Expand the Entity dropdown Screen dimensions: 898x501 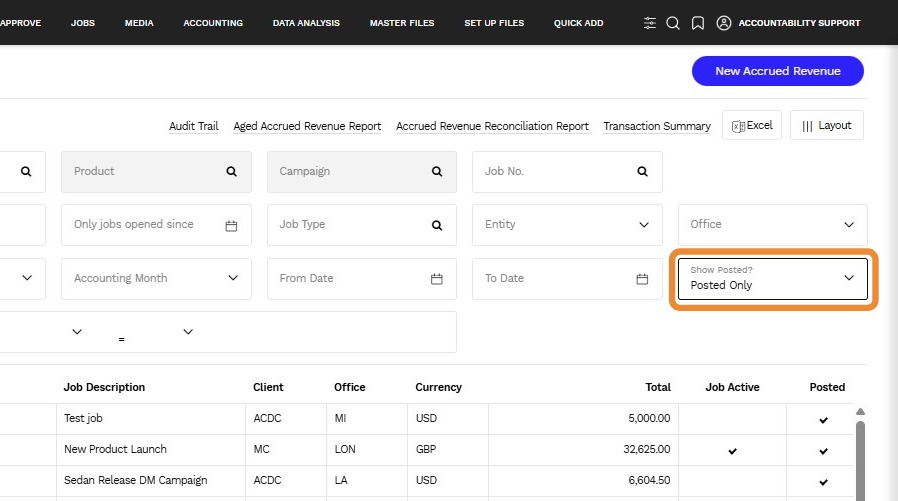tap(644, 225)
